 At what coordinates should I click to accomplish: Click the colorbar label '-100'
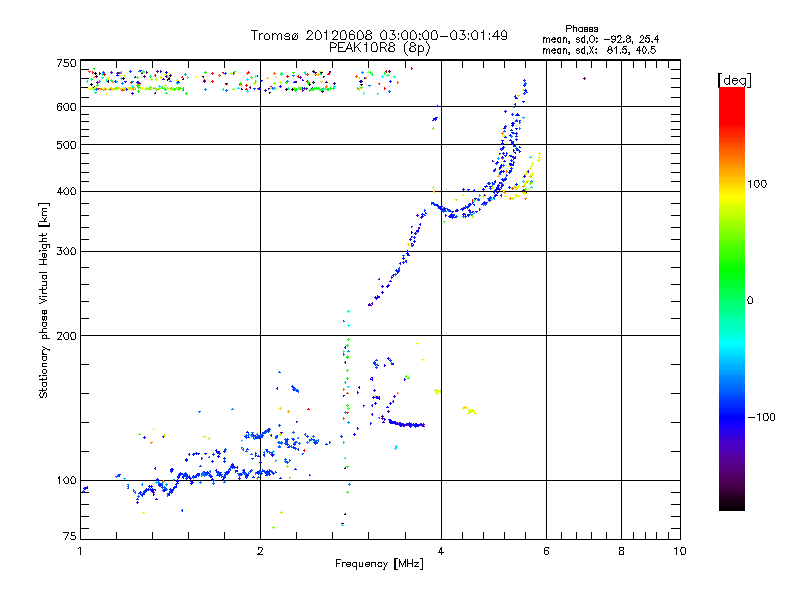coord(761,417)
